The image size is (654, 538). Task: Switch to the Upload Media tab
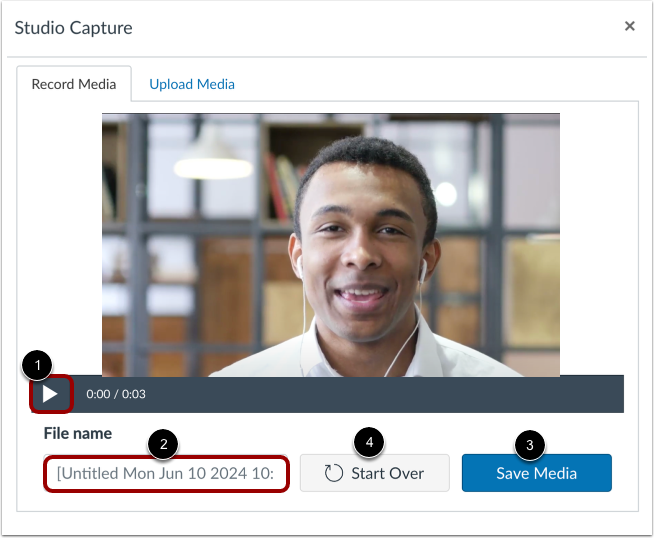click(x=192, y=84)
